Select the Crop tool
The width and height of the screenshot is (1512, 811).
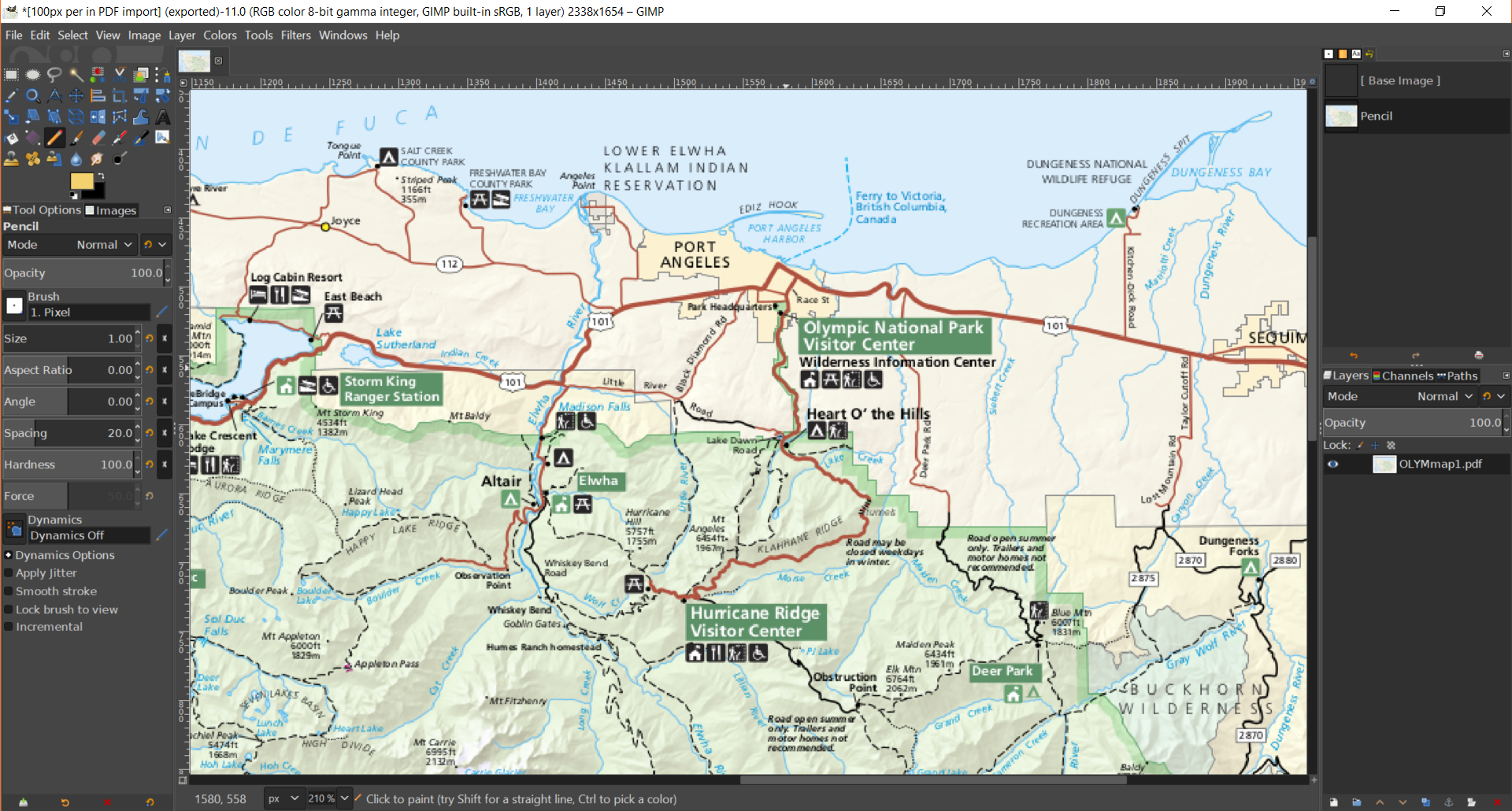pyautogui.click(x=119, y=96)
